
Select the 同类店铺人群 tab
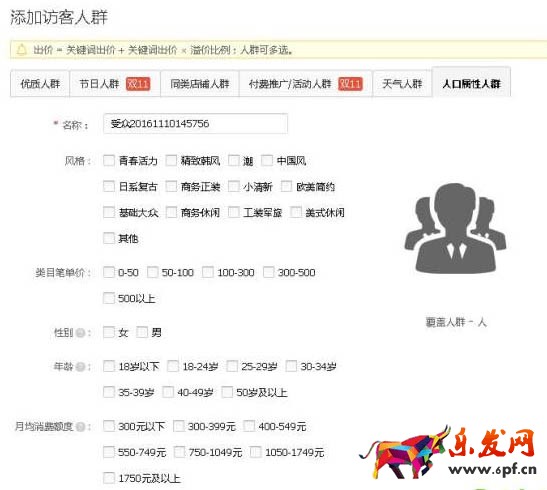(200, 84)
